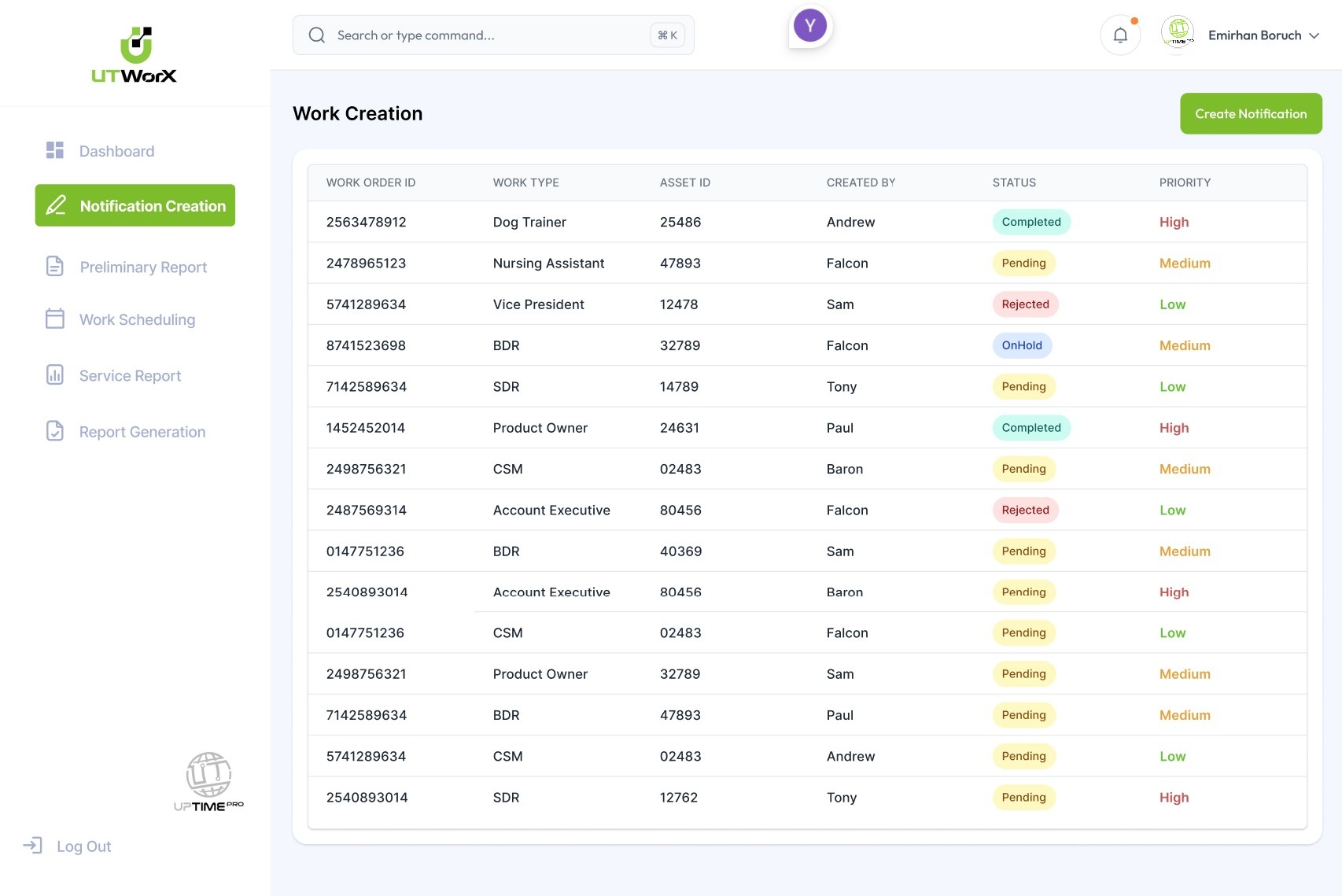
Task: Click the Report Generation file icon
Action: tap(55, 431)
